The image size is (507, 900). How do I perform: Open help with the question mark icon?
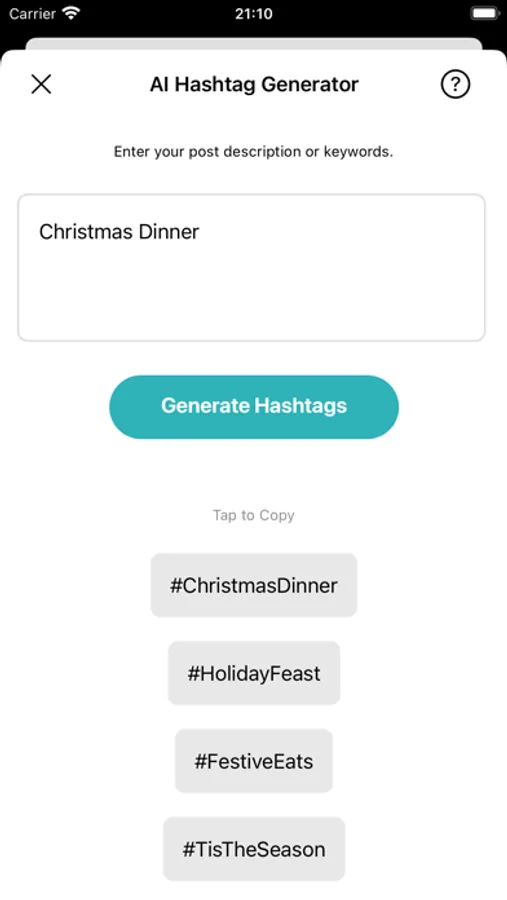point(455,84)
